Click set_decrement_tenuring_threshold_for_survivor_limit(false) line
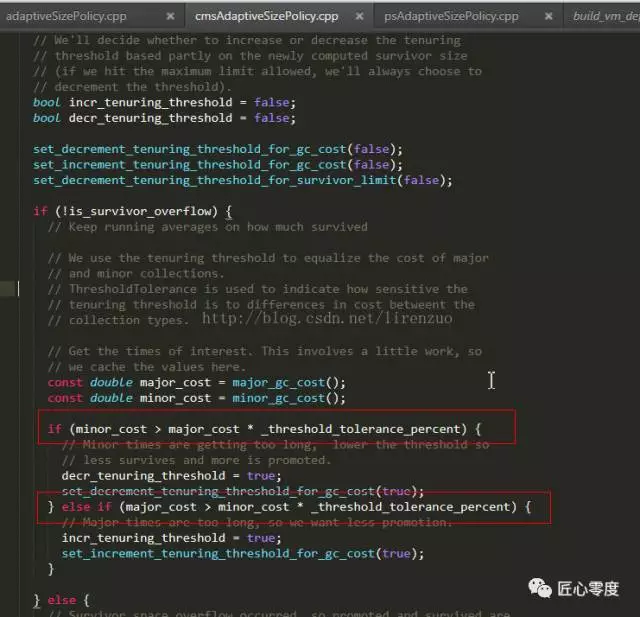640x617 pixels. pyautogui.click(x=242, y=180)
